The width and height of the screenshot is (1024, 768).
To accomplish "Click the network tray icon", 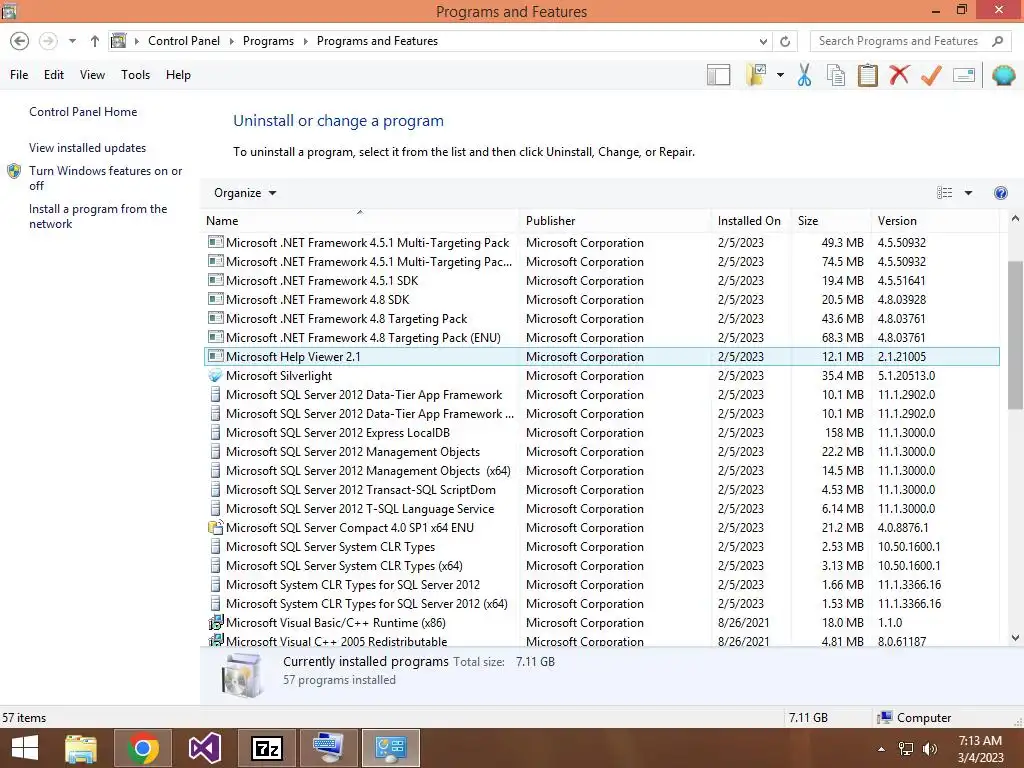I will point(906,749).
